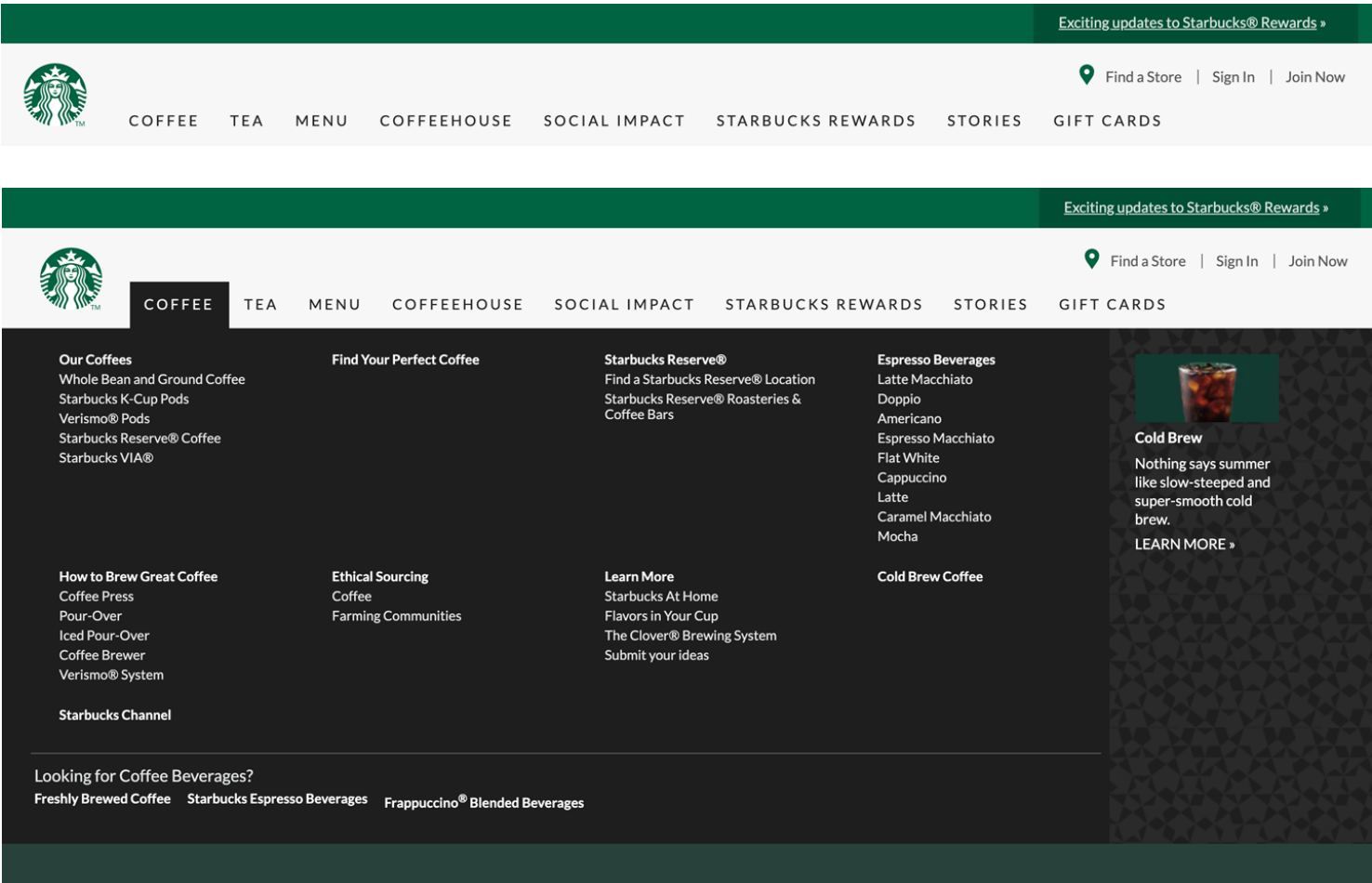Open MENU in the top navigation

(322, 121)
